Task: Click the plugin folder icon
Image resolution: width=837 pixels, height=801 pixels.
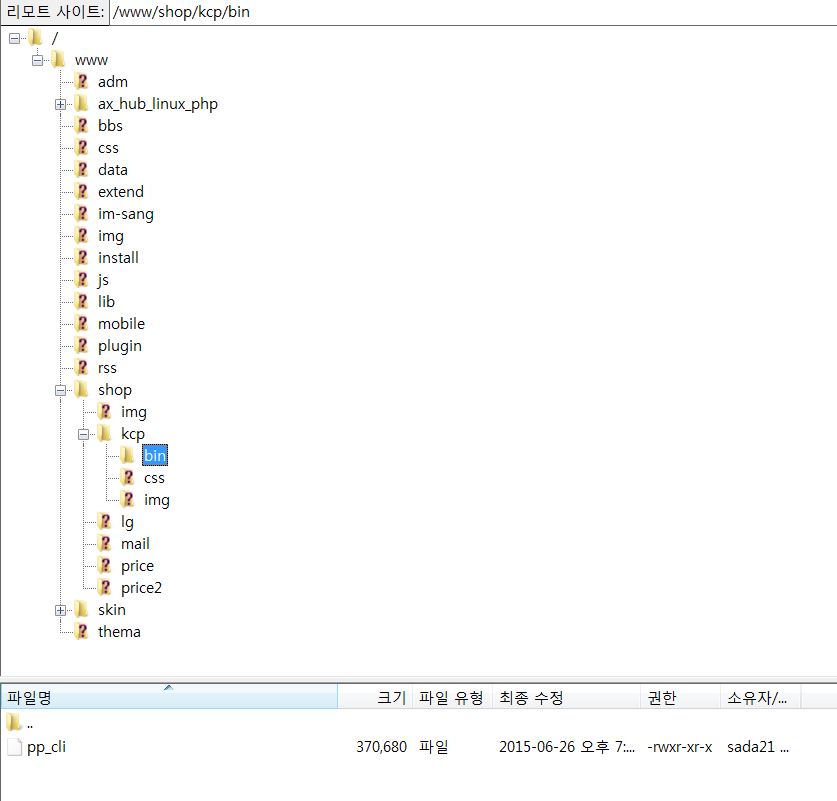Action: (x=82, y=346)
